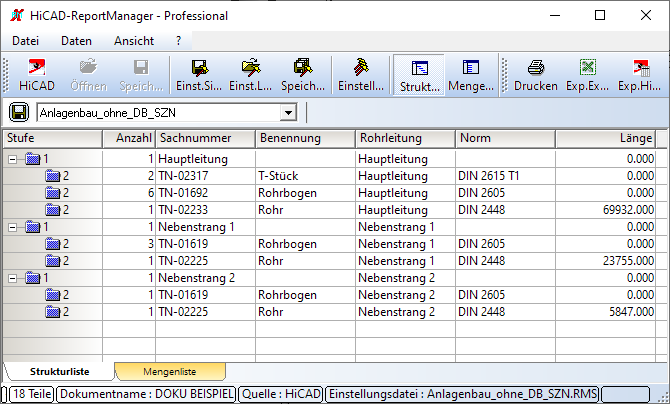Click the folder icon in the 5847.000 length row
The image size is (670, 404).
click(53, 312)
